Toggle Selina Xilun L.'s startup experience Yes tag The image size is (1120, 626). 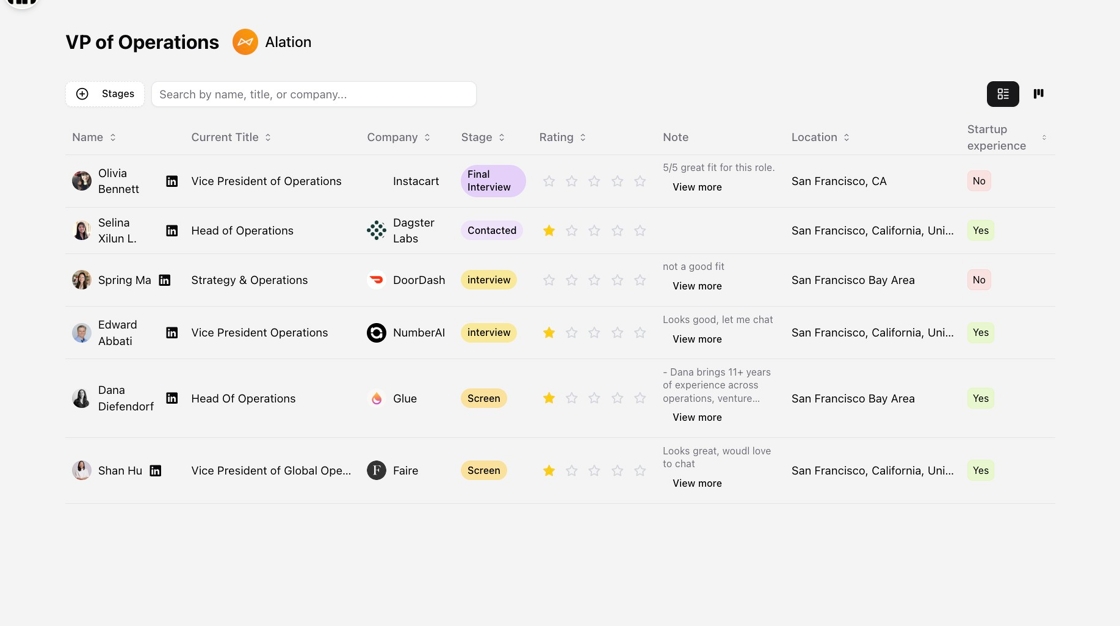[981, 230]
